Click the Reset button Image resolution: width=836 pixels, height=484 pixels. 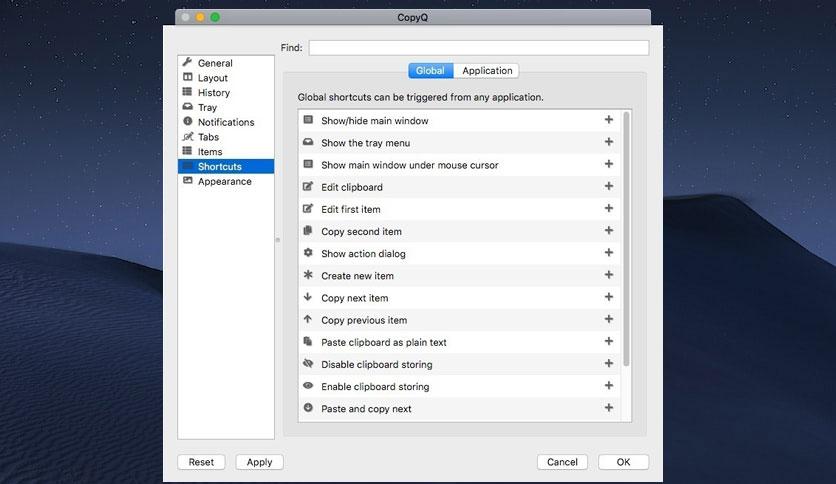pyautogui.click(x=201, y=462)
